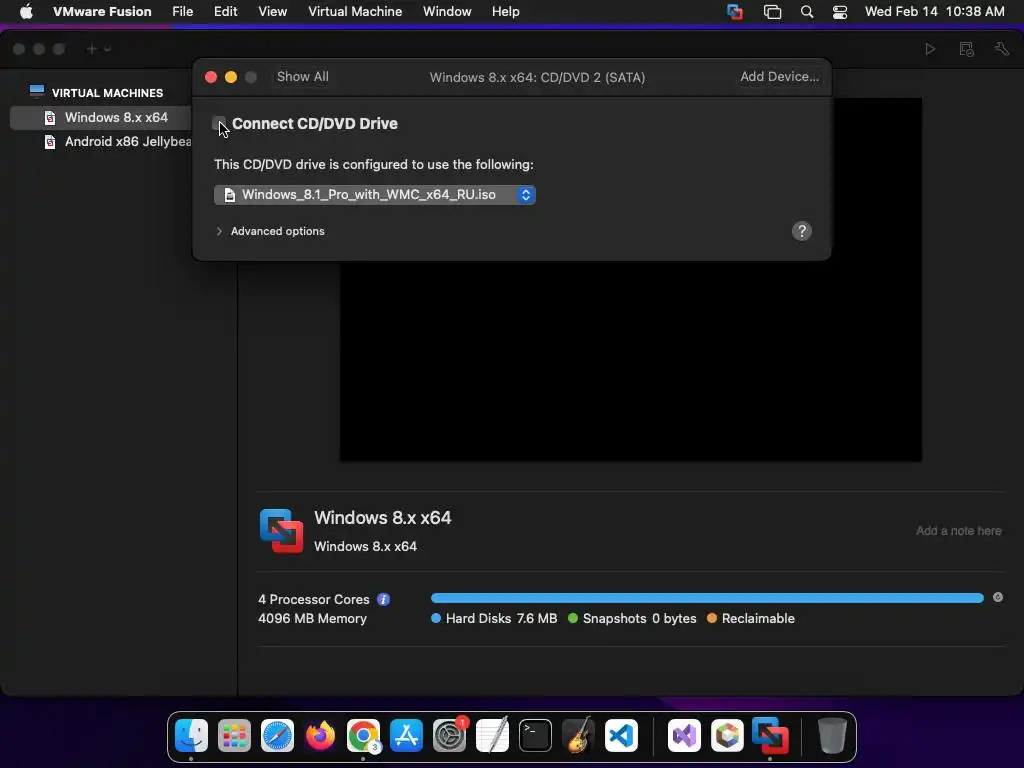The image size is (1024, 768).
Task: Click the add virtual machine plus button
Action: click(x=91, y=49)
